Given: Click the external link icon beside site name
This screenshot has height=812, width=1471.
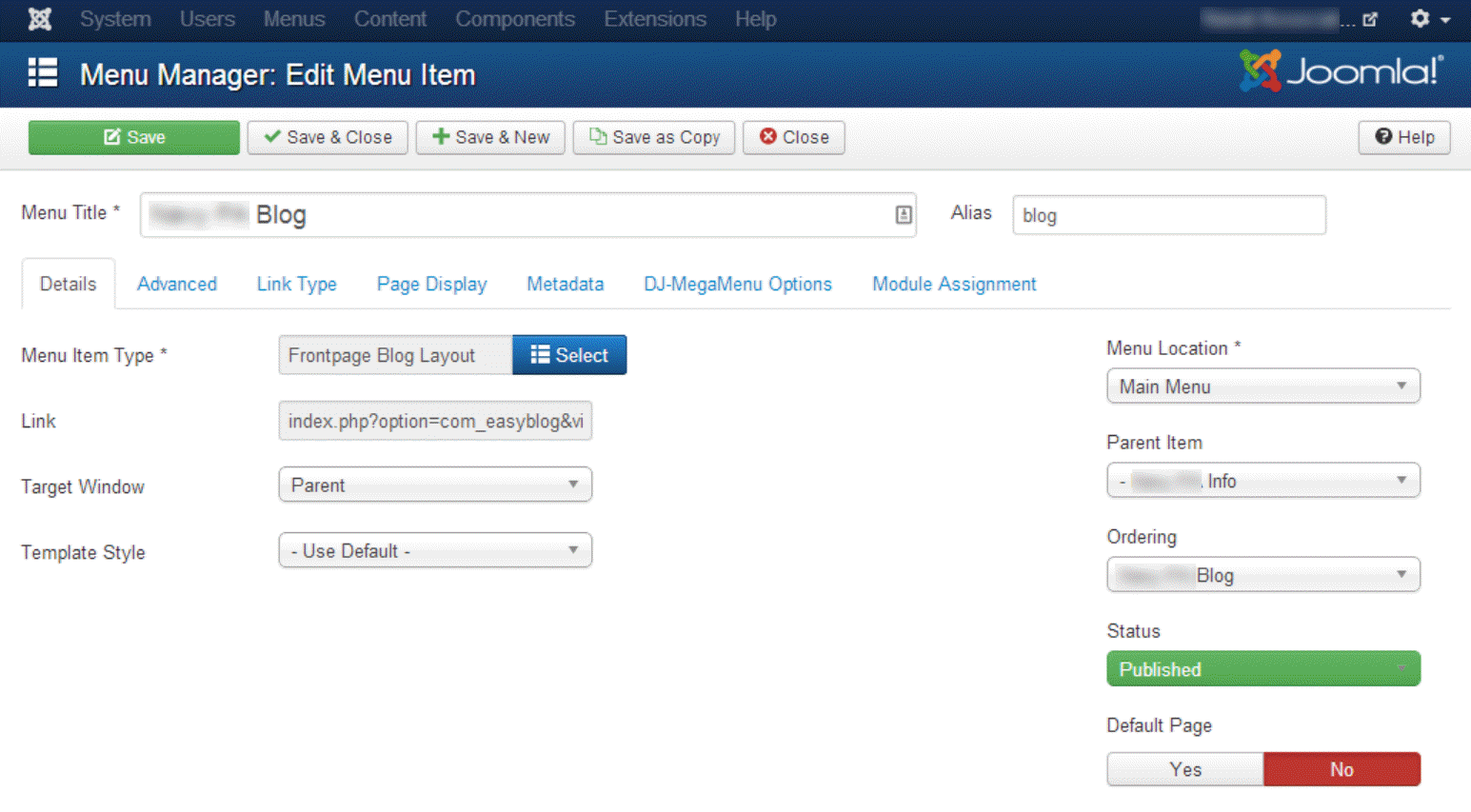Looking at the screenshot, I should click(x=1370, y=19).
